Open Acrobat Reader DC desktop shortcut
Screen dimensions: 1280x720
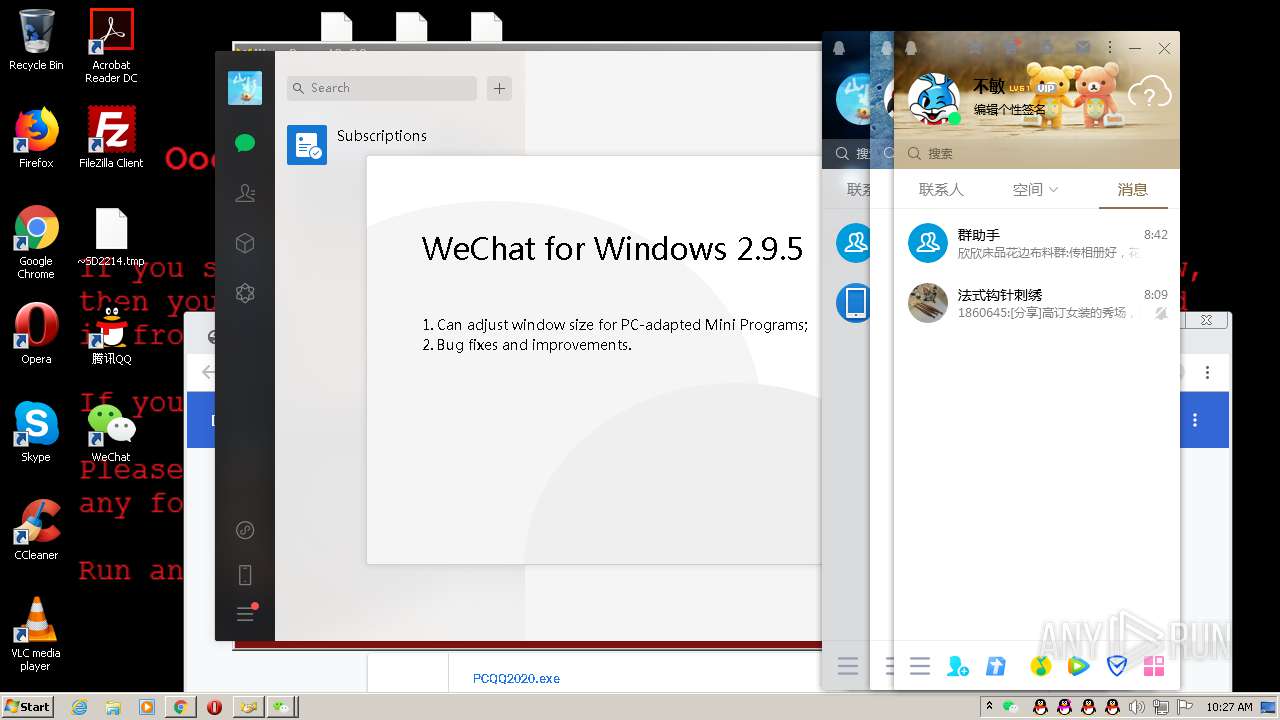point(111,45)
